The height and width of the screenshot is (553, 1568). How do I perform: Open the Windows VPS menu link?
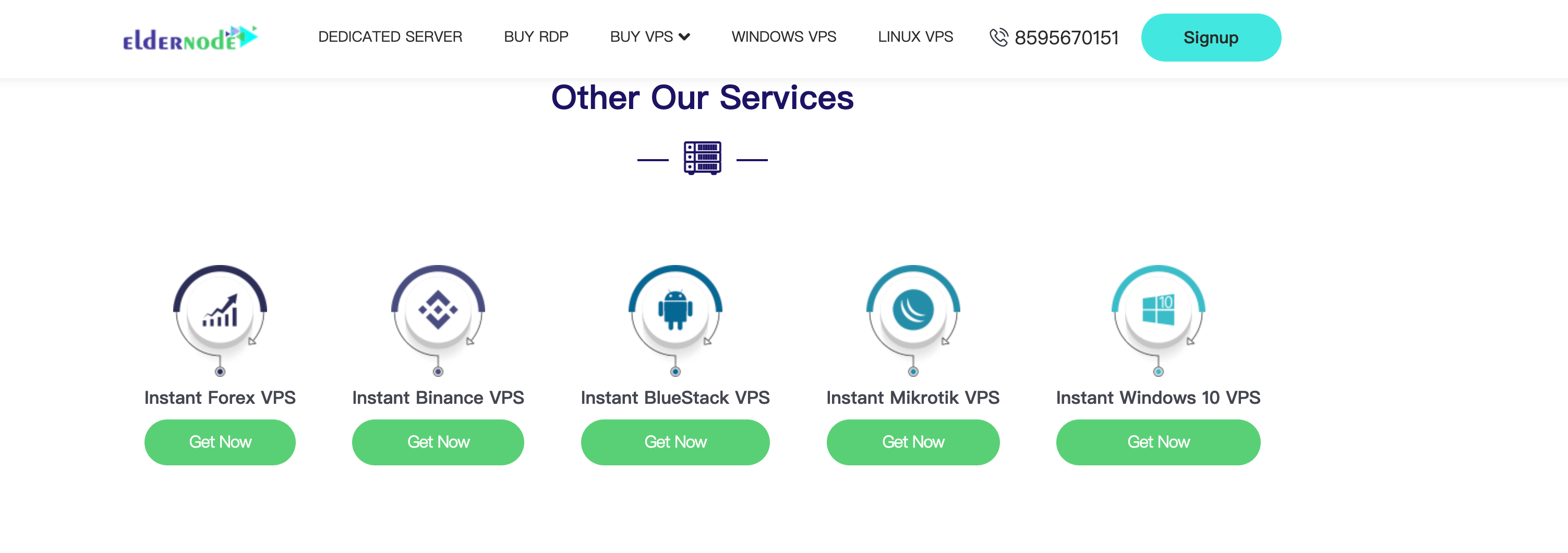(x=783, y=37)
